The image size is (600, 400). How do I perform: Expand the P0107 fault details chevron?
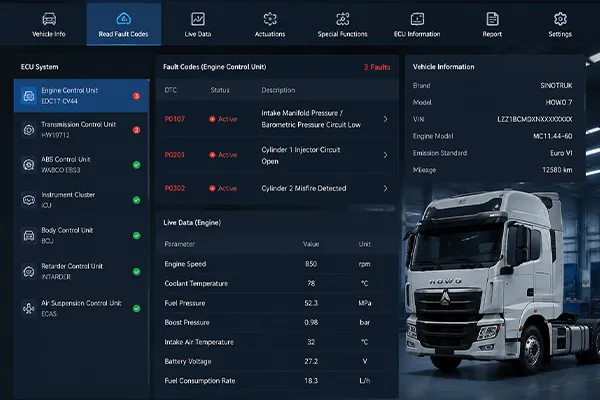[x=385, y=119]
